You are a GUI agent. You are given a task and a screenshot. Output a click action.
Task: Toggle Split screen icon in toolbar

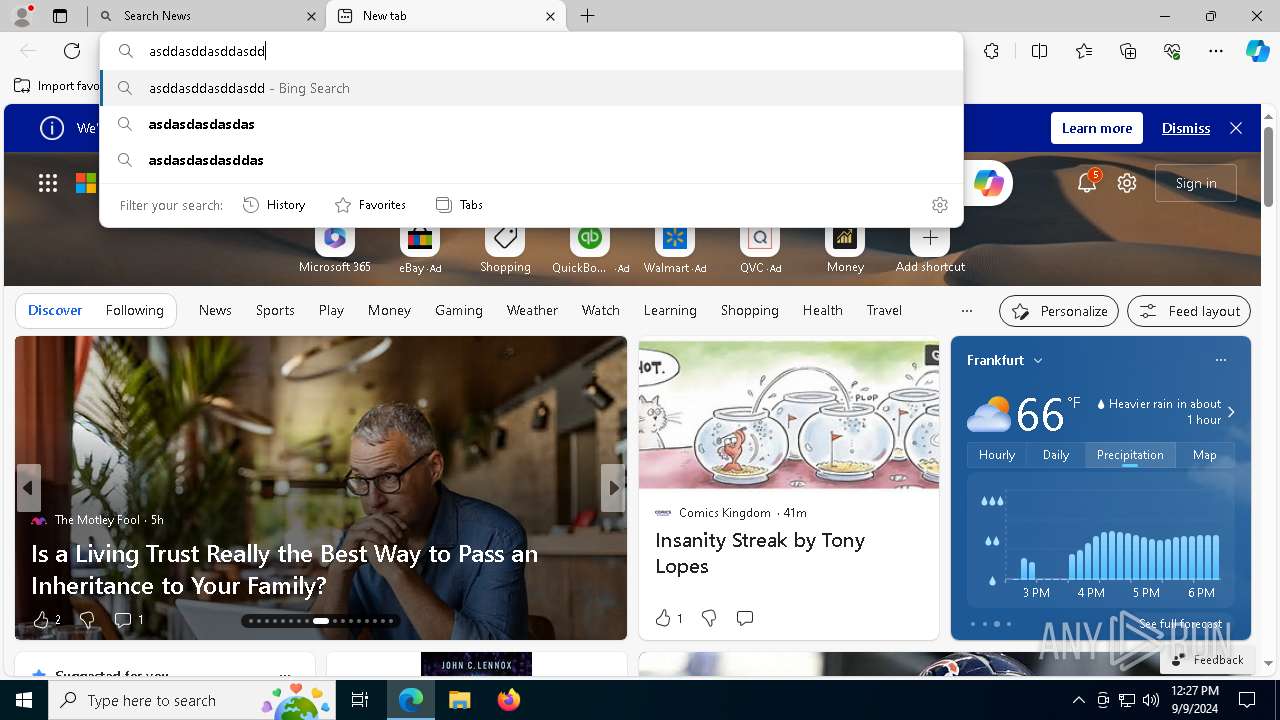tap(1039, 51)
